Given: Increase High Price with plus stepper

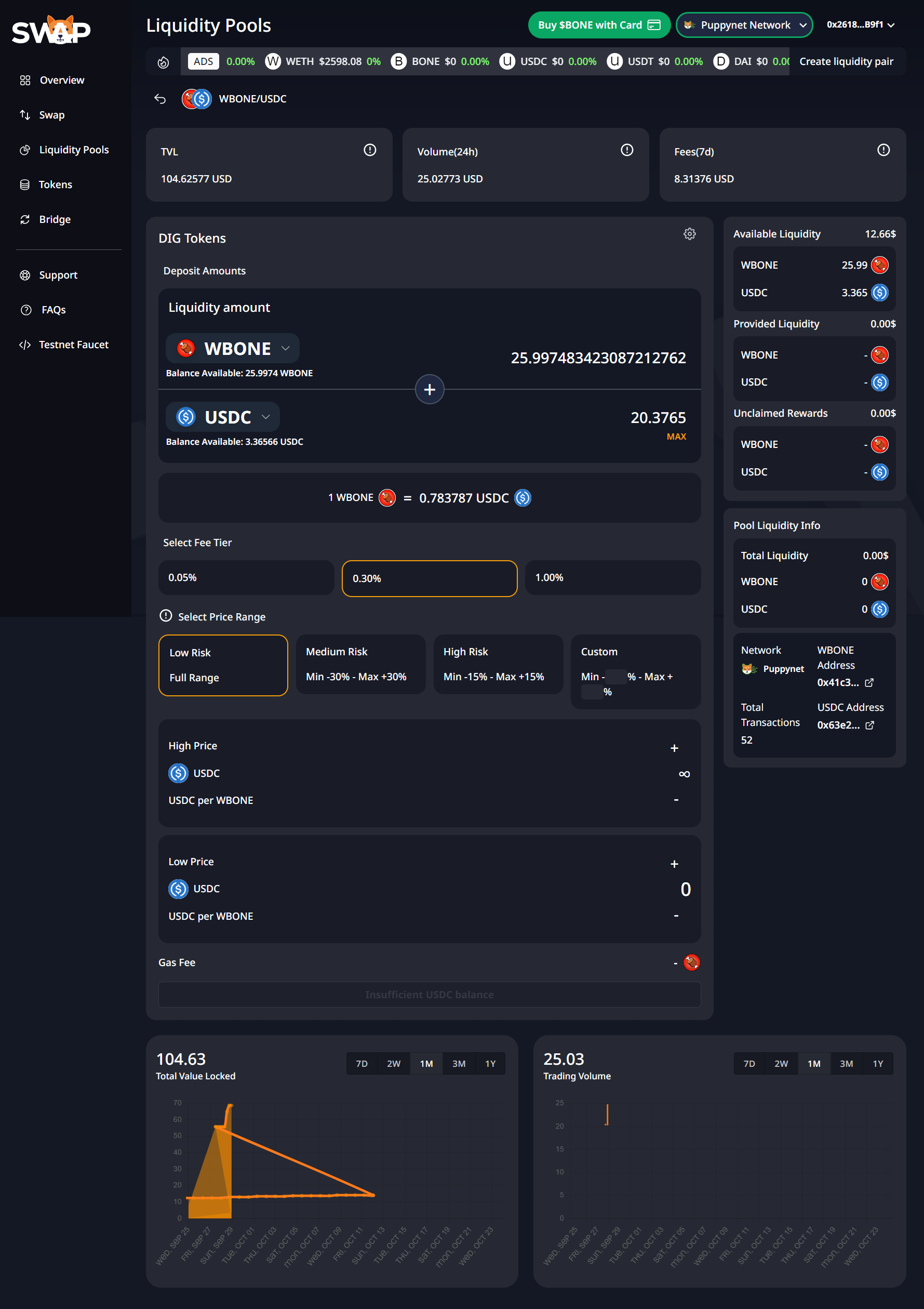Looking at the screenshot, I should (674, 748).
